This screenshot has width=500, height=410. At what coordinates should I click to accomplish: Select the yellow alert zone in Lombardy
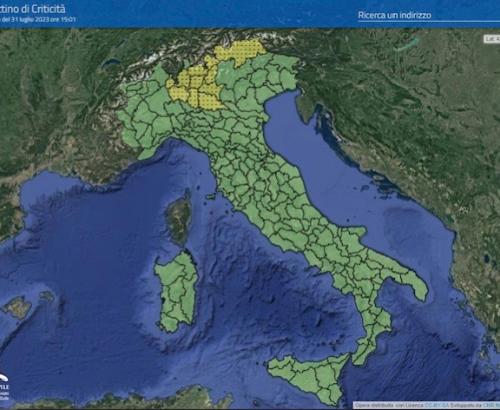coord(195,88)
